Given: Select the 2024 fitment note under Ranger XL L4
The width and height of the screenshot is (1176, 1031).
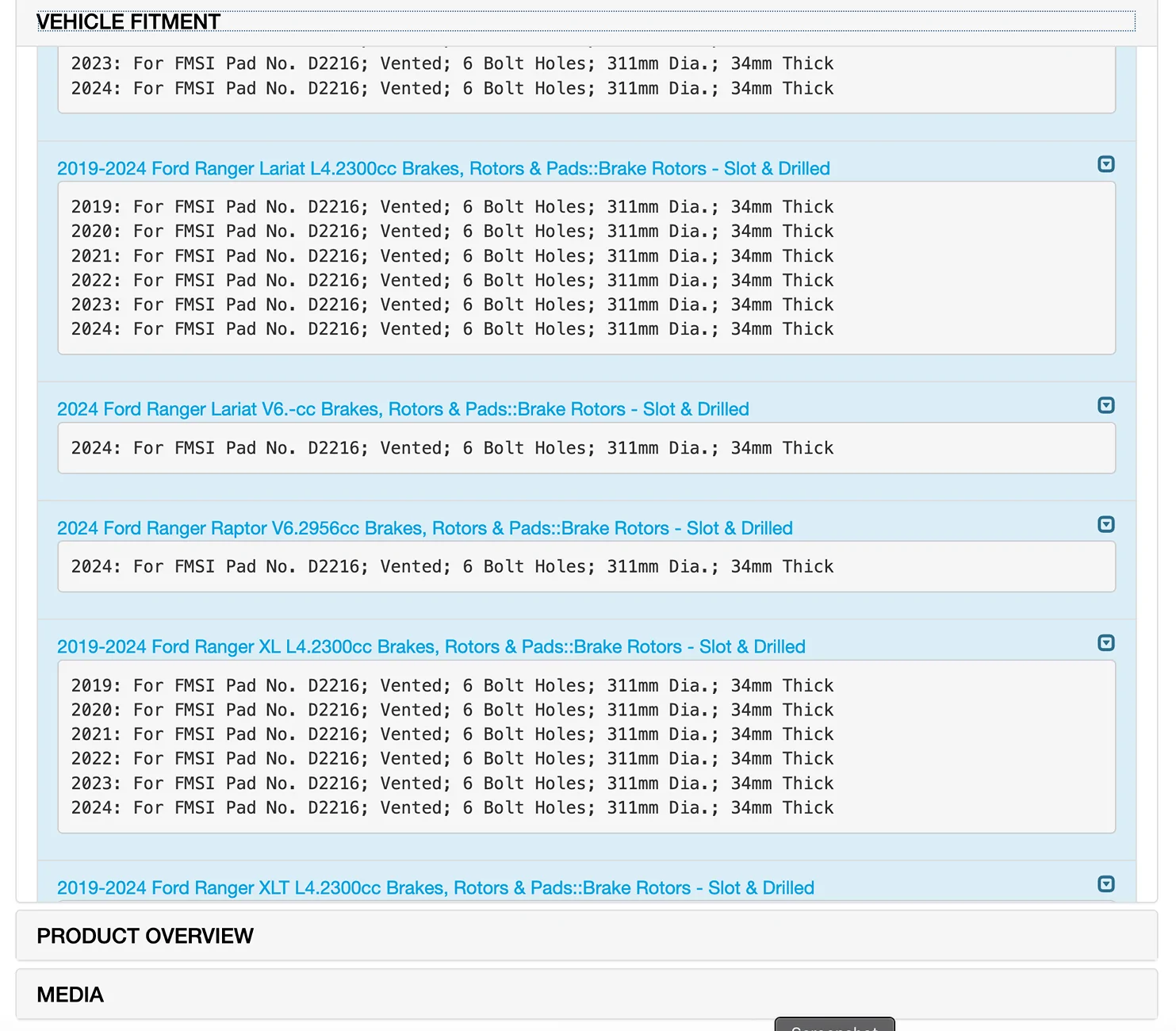Looking at the screenshot, I should coord(453,808).
